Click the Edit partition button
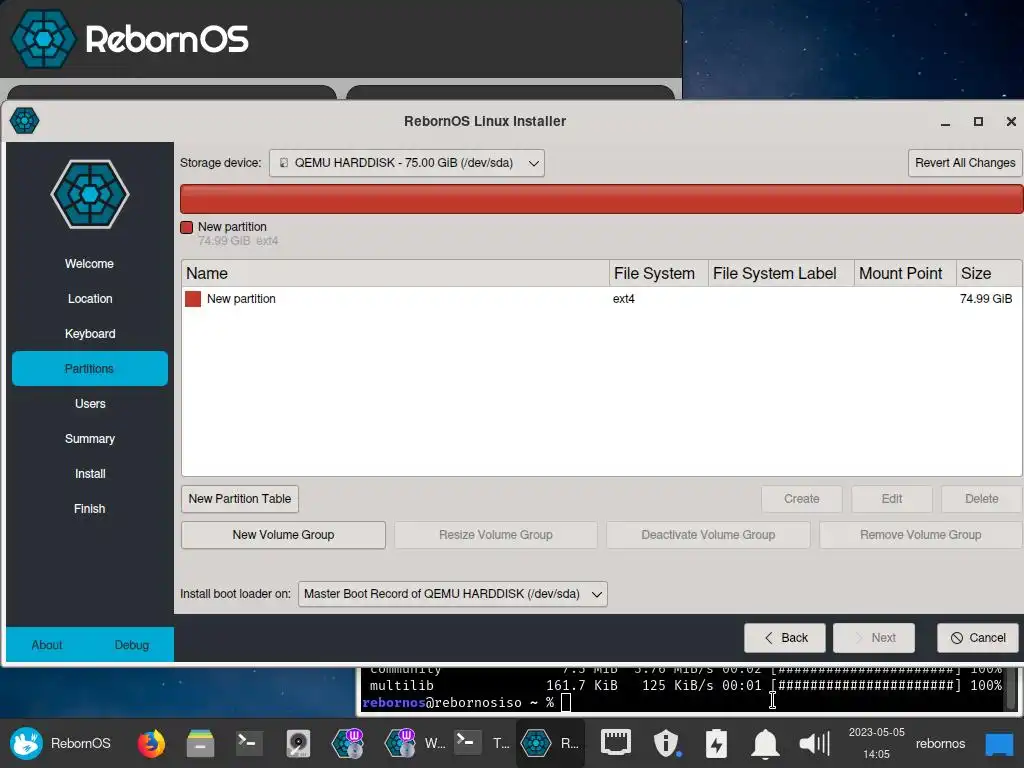The height and width of the screenshot is (768, 1024). click(x=891, y=498)
